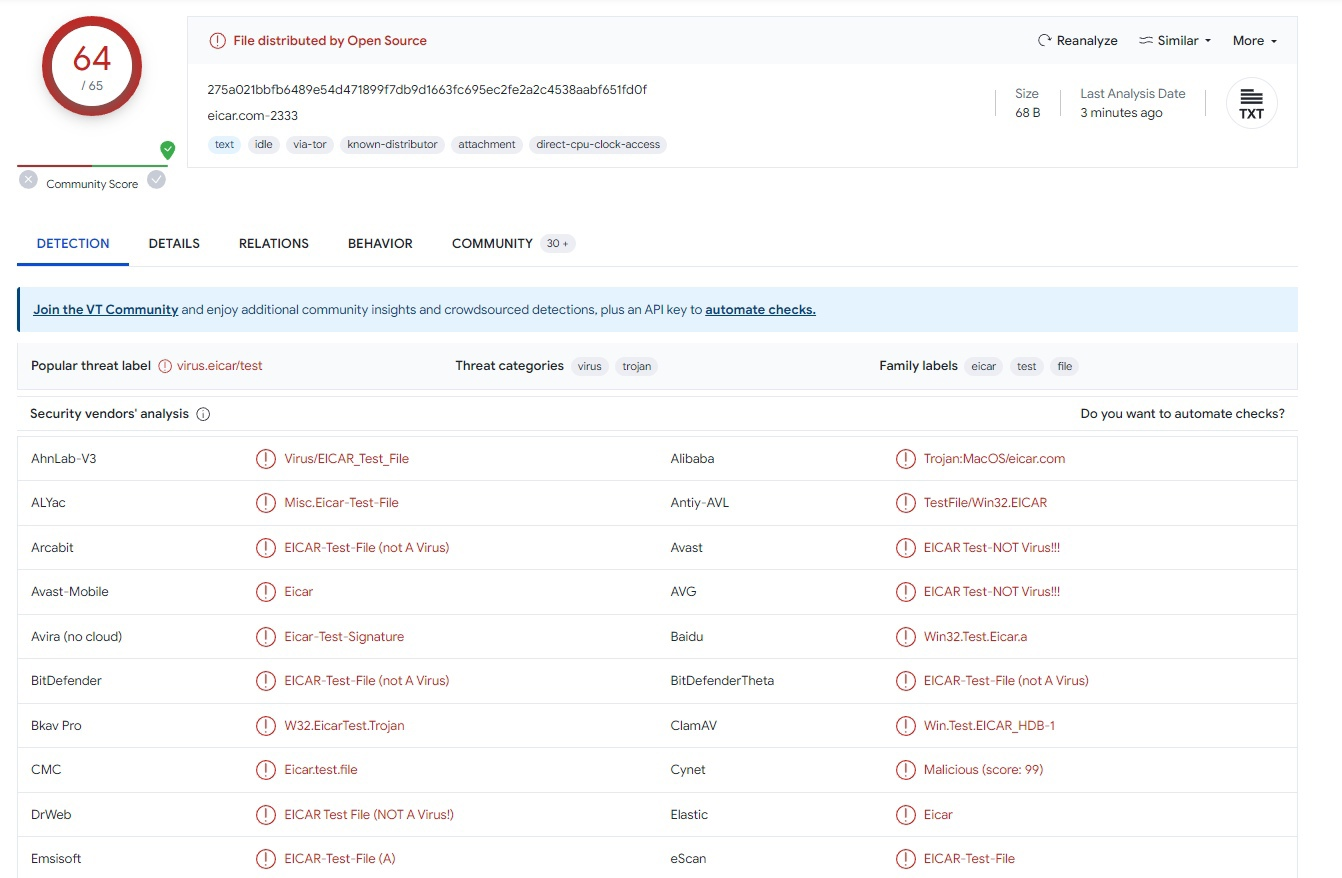Open the Similar dropdown menu
Viewport: 1342px width, 878px height.
(x=1175, y=41)
